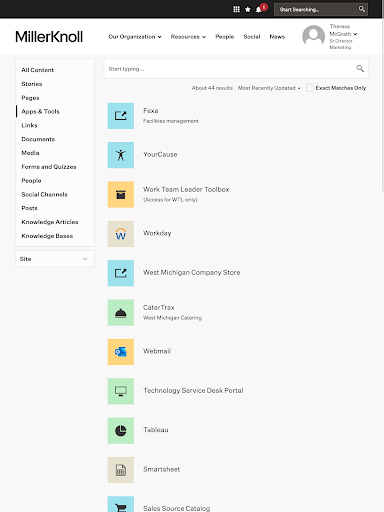Open Technology Service Desk Portal link
384x512 pixels.
click(x=193, y=390)
